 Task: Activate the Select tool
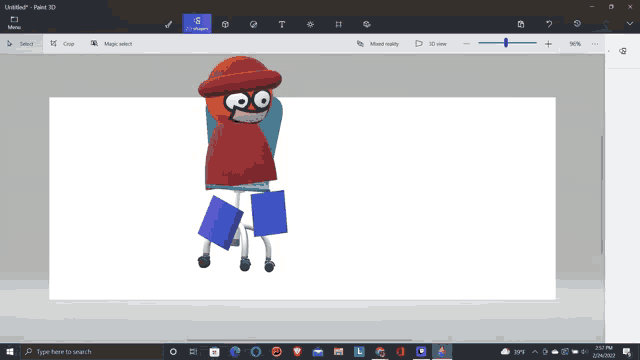(21, 44)
